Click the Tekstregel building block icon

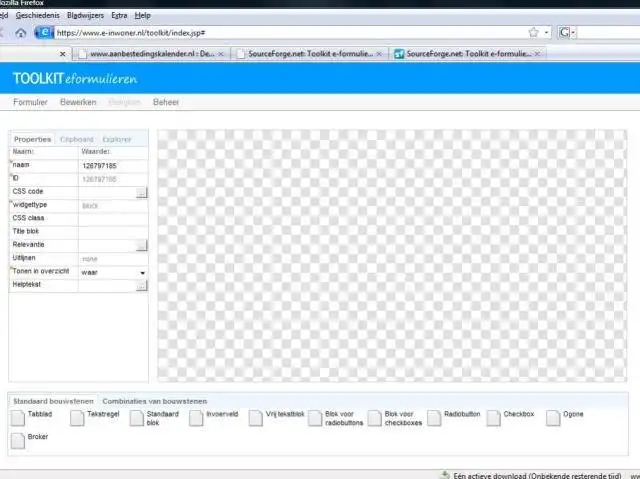pyautogui.click(x=77, y=418)
